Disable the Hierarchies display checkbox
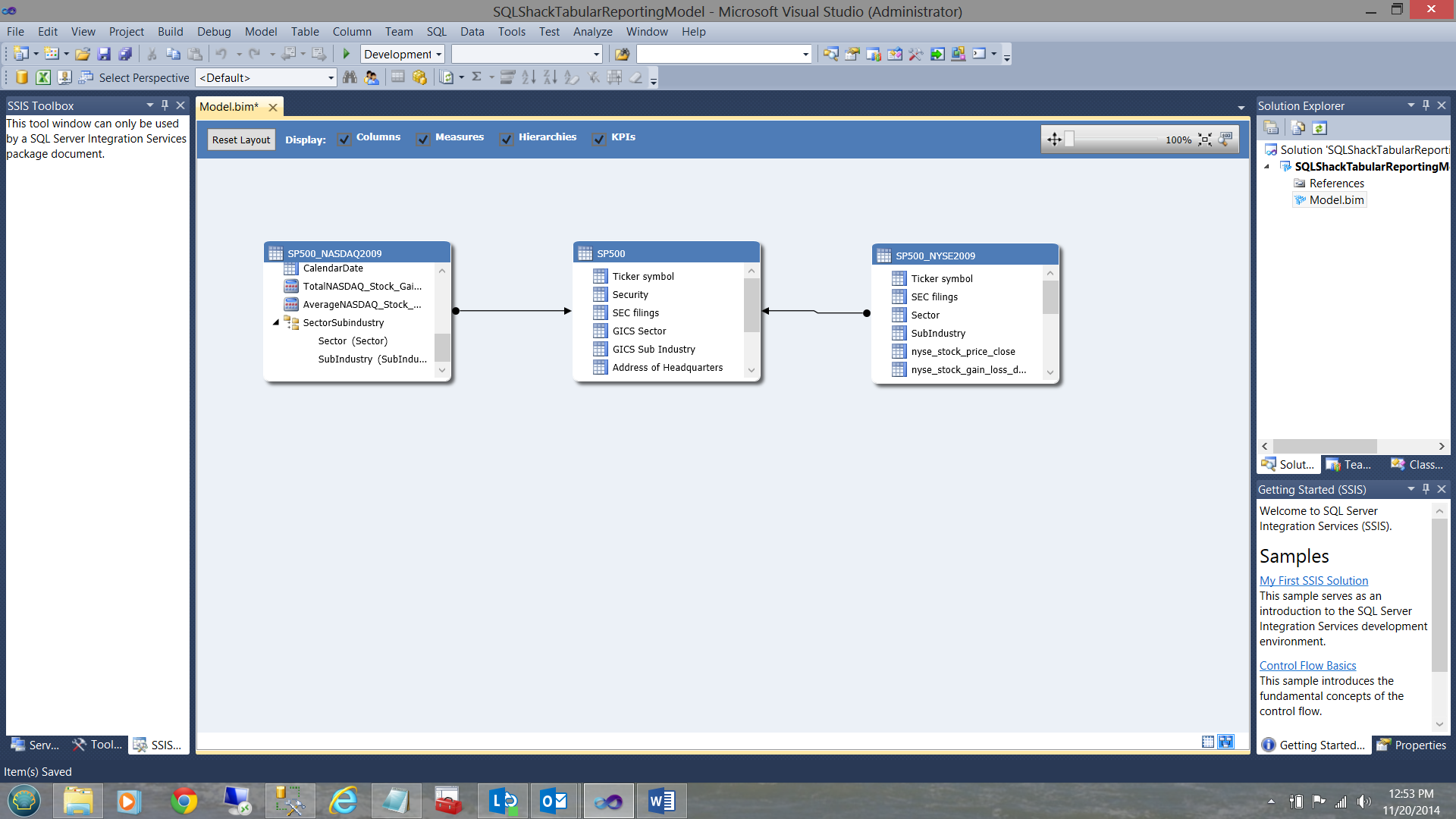 click(x=507, y=140)
